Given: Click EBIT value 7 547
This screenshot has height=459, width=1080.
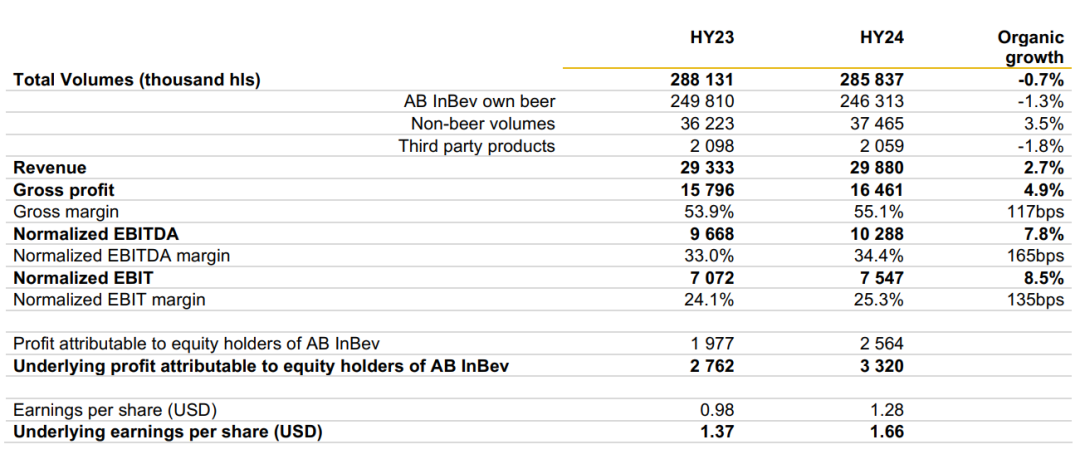Looking at the screenshot, I should coord(880,278).
